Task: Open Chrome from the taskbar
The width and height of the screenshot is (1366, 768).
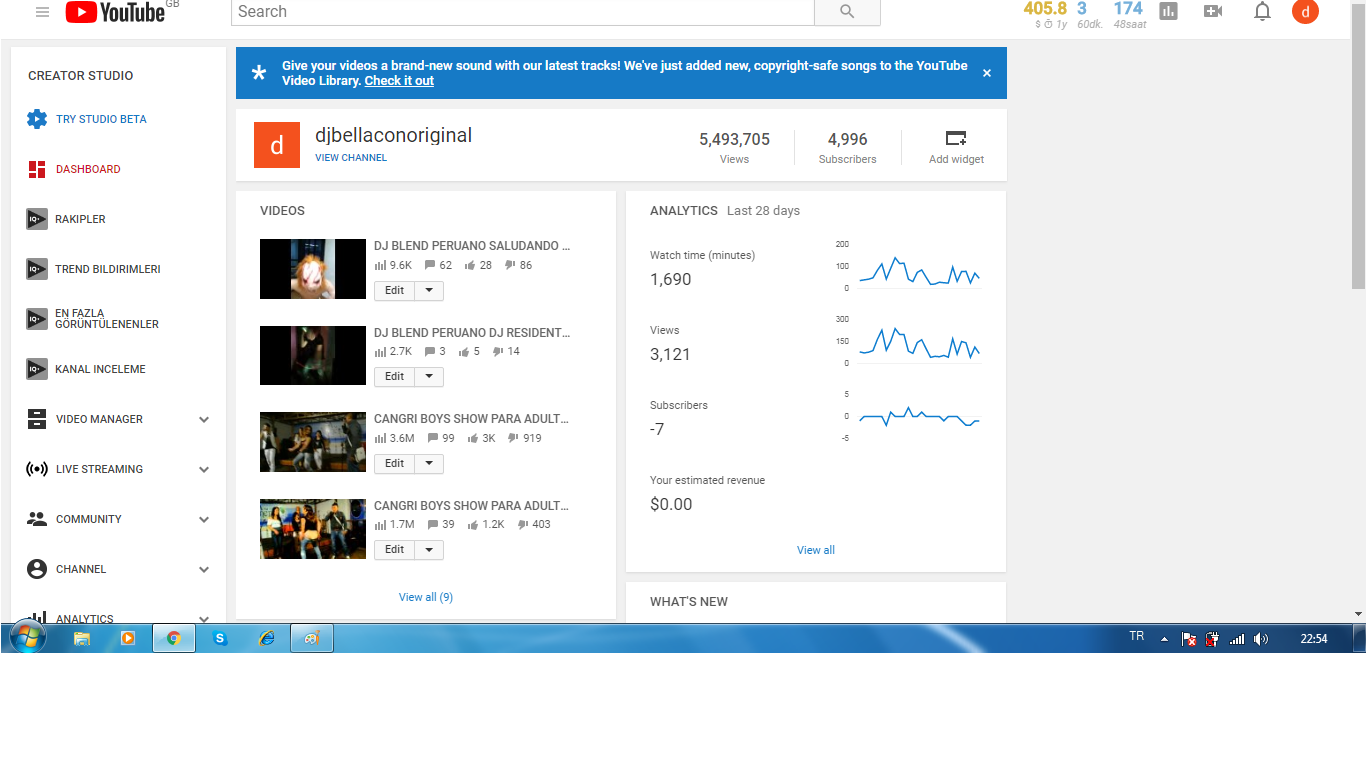Action: tap(174, 638)
